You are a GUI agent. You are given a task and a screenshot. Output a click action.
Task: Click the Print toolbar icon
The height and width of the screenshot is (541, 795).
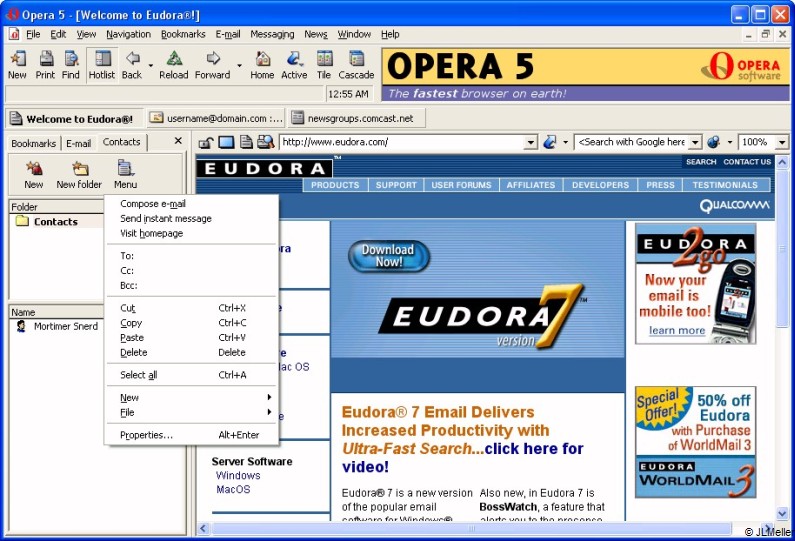coord(45,65)
